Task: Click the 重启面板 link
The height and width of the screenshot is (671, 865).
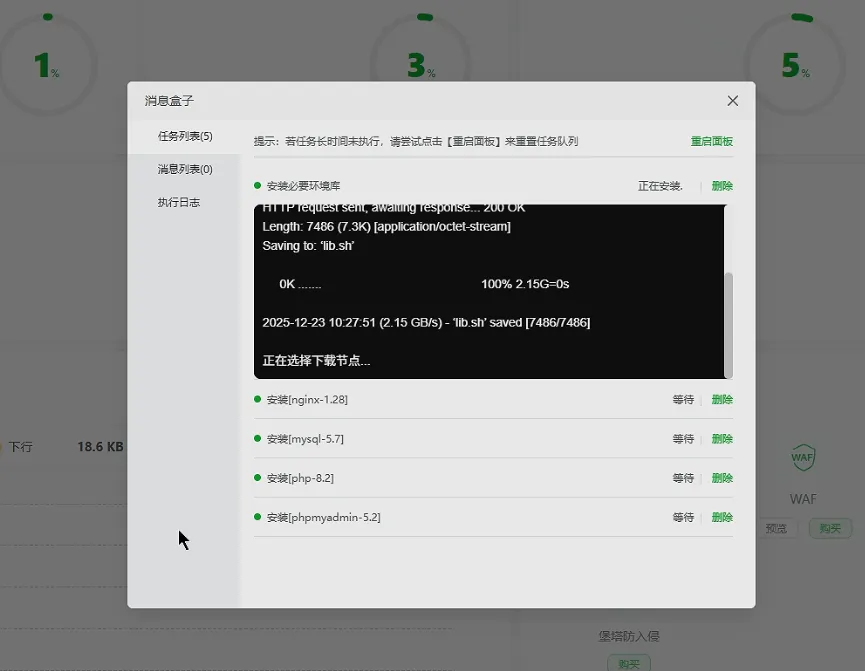Action: [711, 141]
